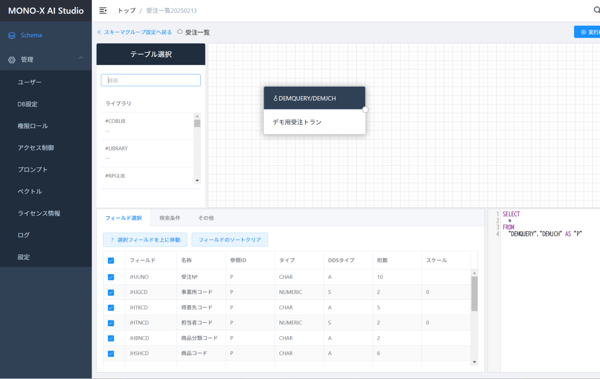
Task: Toggle the select-all fields header checkbox
Action: [x=111, y=261]
